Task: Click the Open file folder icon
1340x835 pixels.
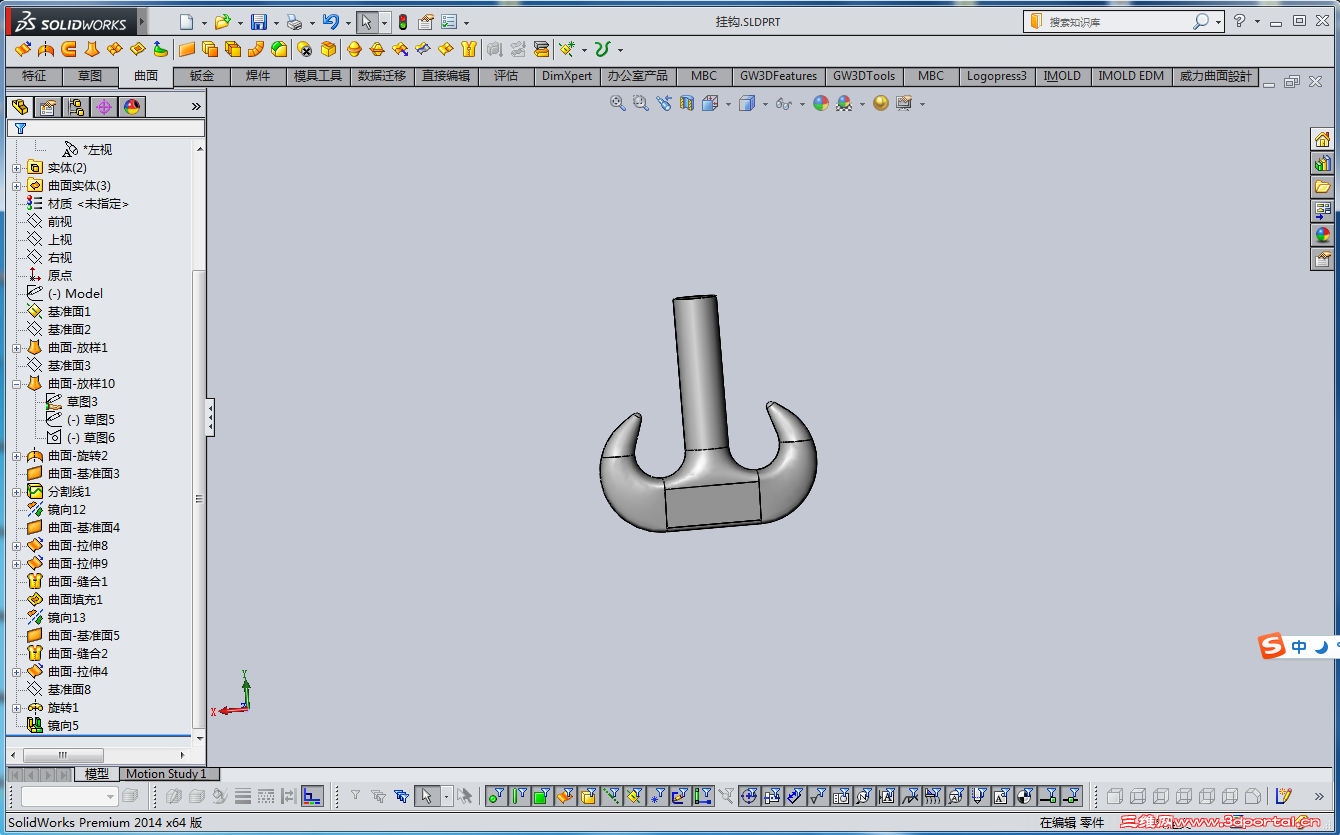Action: pyautogui.click(x=222, y=22)
